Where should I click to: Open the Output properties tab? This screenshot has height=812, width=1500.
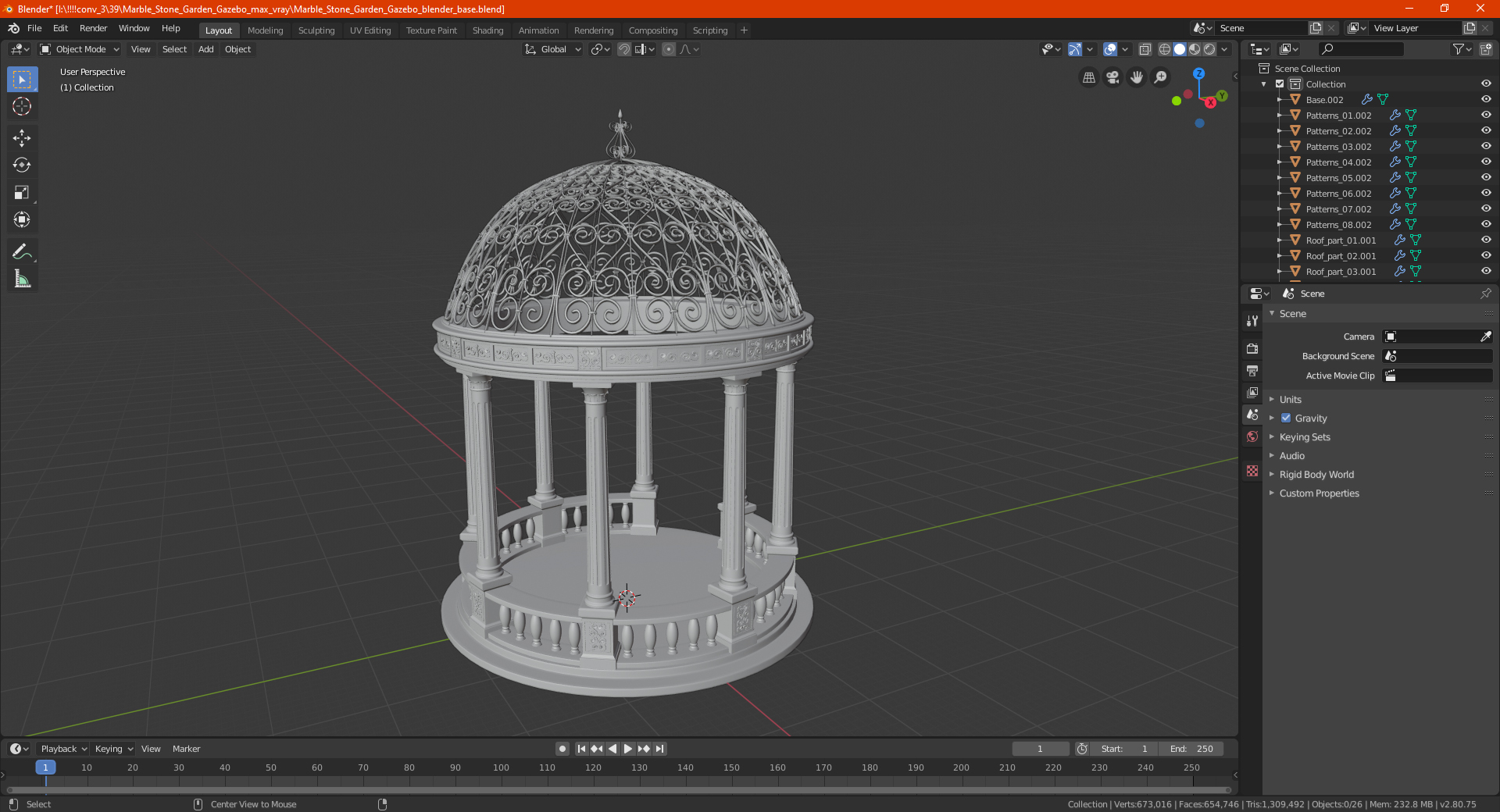[x=1252, y=370]
